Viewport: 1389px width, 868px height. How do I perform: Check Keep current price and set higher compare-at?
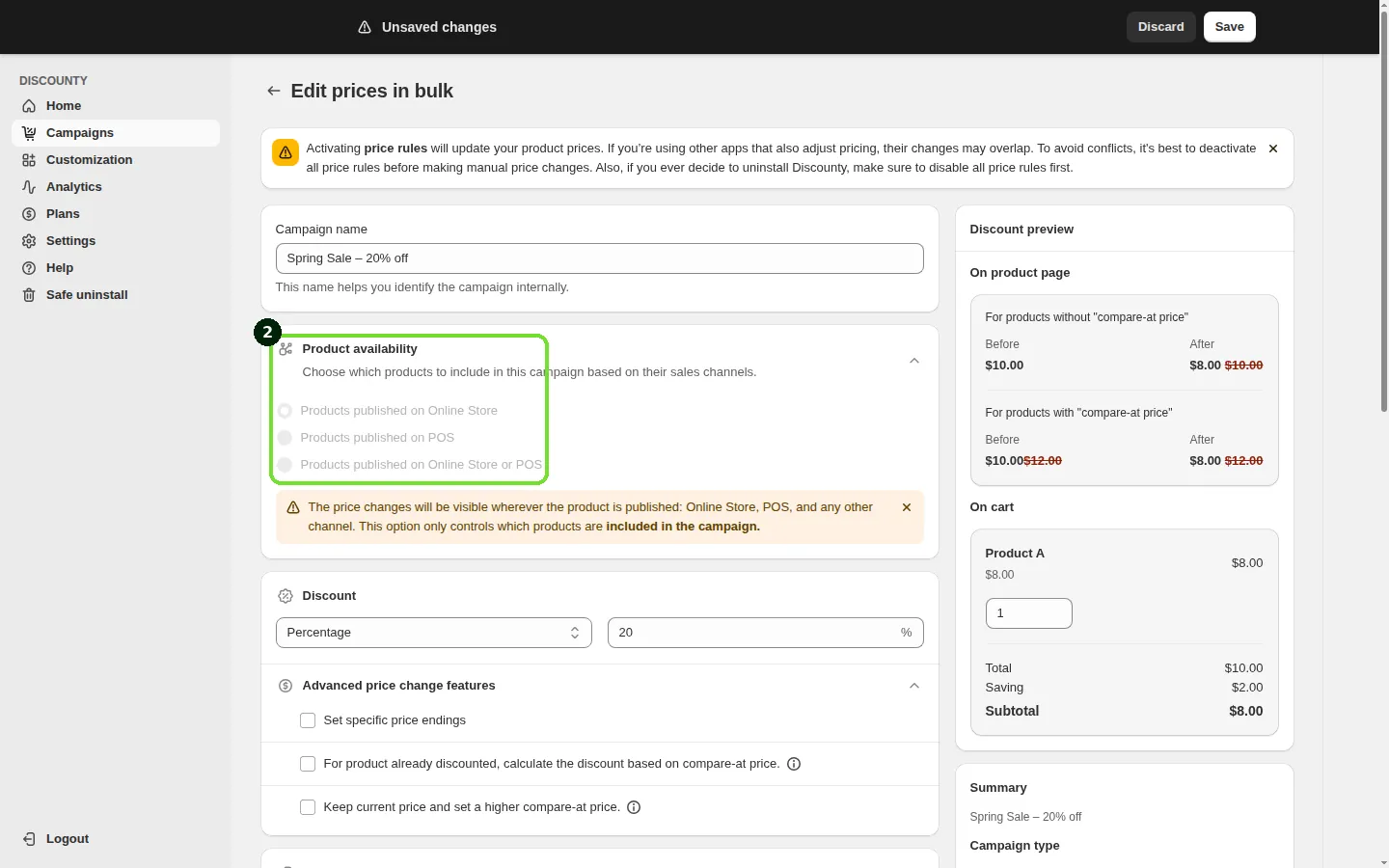click(x=308, y=807)
